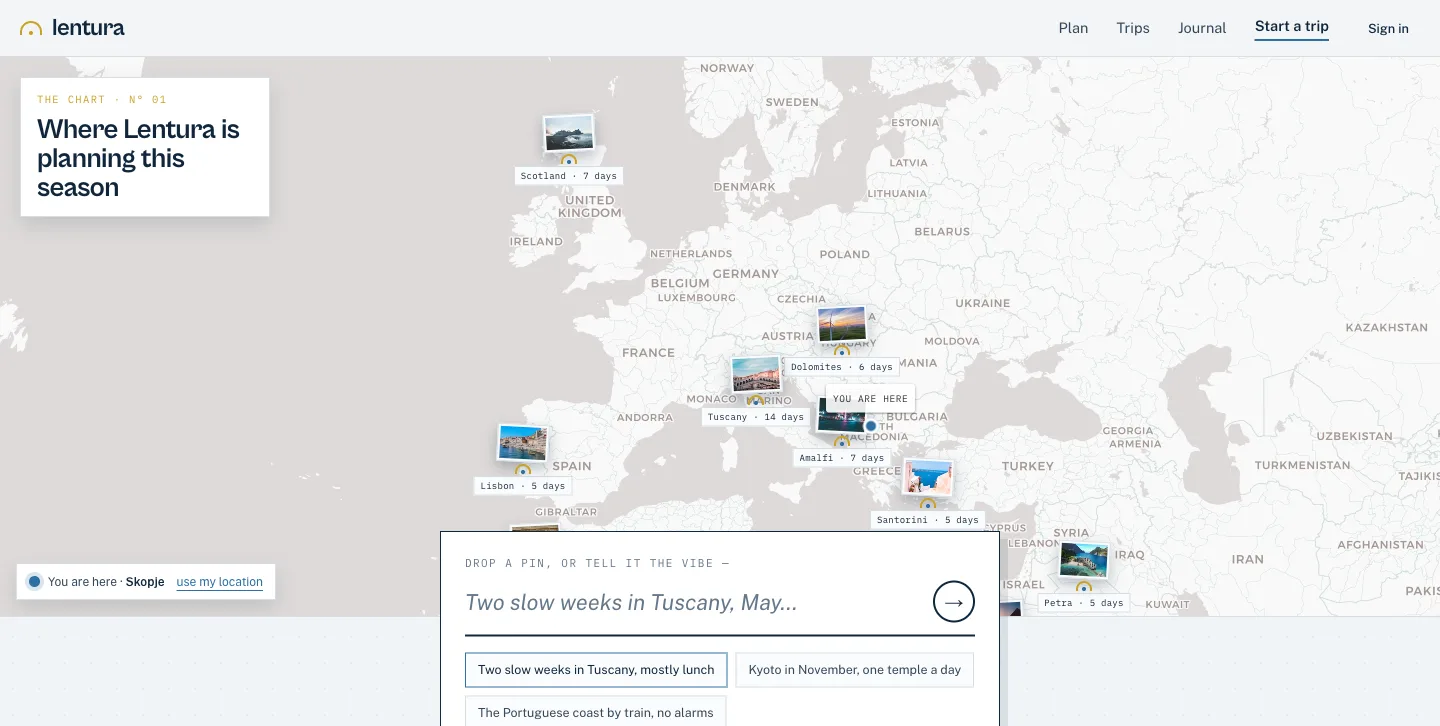Click the blue You Are Here dot
Viewport: 1440px width, 726px height.
870,426
